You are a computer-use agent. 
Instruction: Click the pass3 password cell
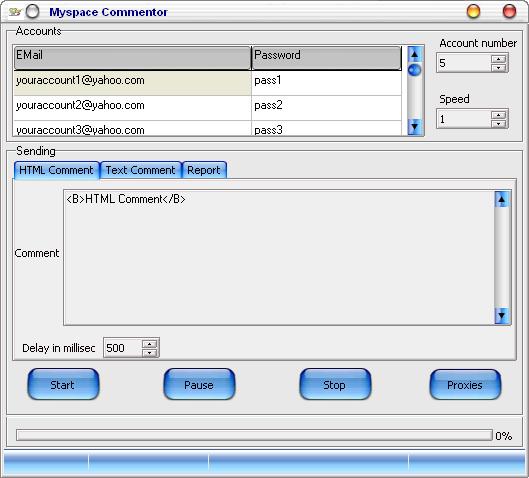point(327,129)
